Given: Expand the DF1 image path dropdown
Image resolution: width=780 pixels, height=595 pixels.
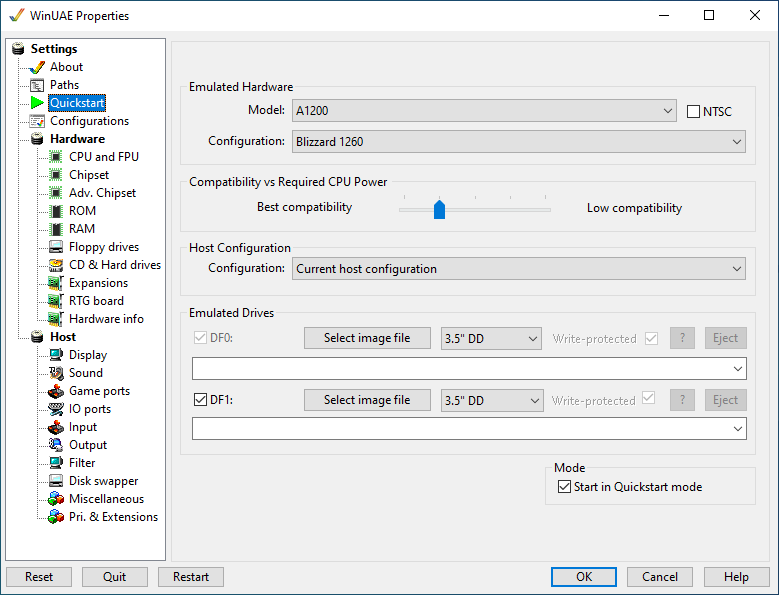Looking at the screenshot, I should point(738,428).
